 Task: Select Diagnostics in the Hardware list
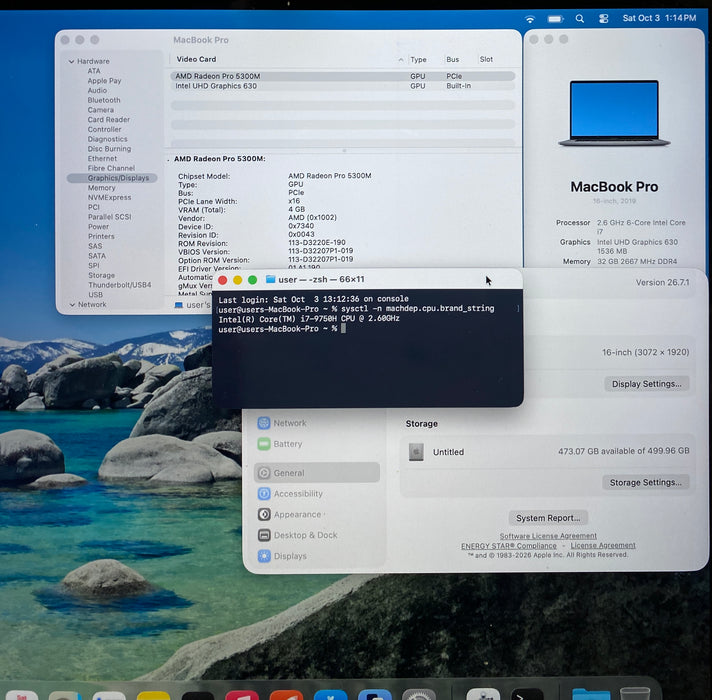tap(107, 139)
